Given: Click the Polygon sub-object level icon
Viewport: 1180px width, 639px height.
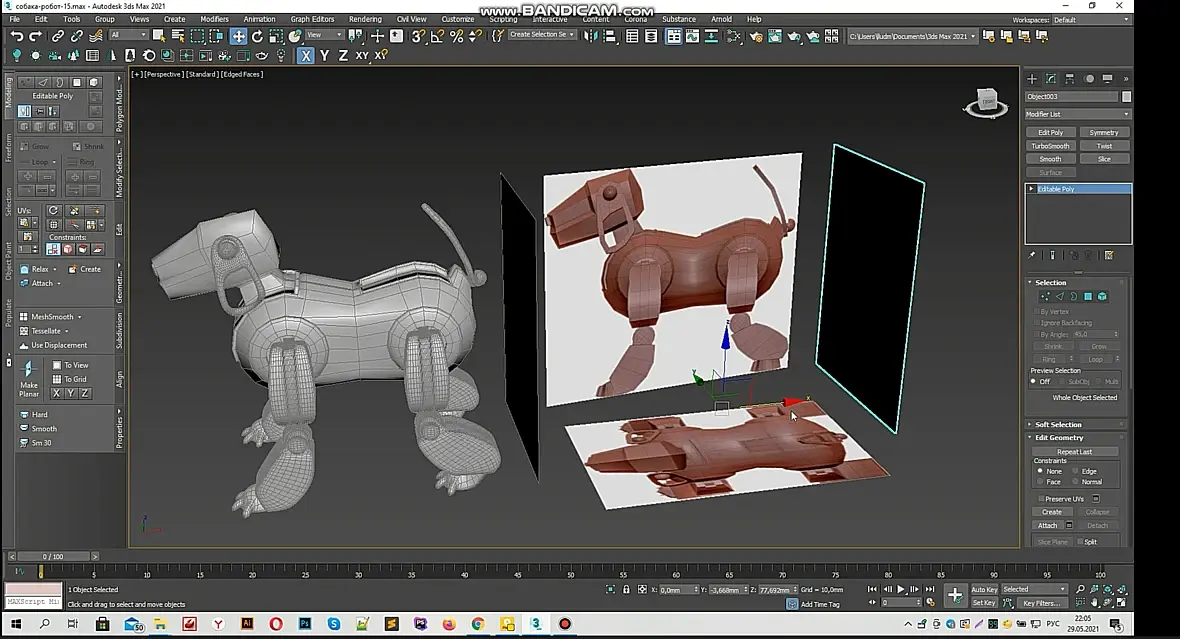Looking at the screenshot, I should [x=1088, y=297].
